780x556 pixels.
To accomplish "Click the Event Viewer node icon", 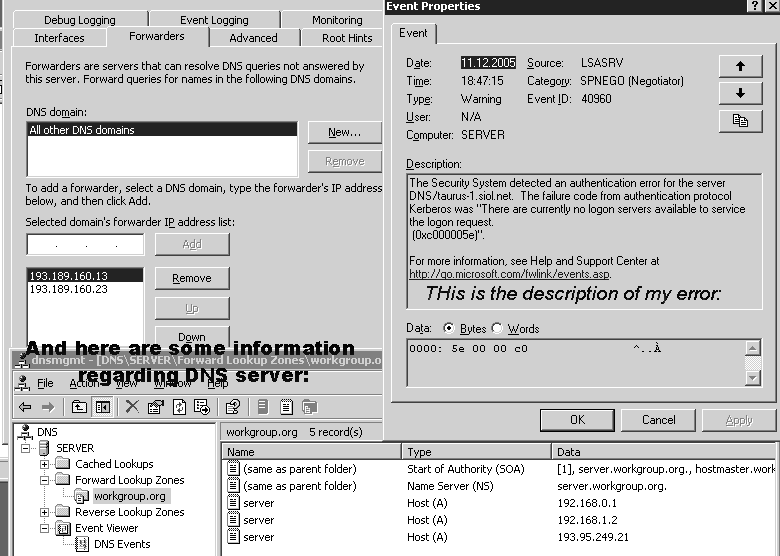I will pyautogui.click(x=63, y=528).
